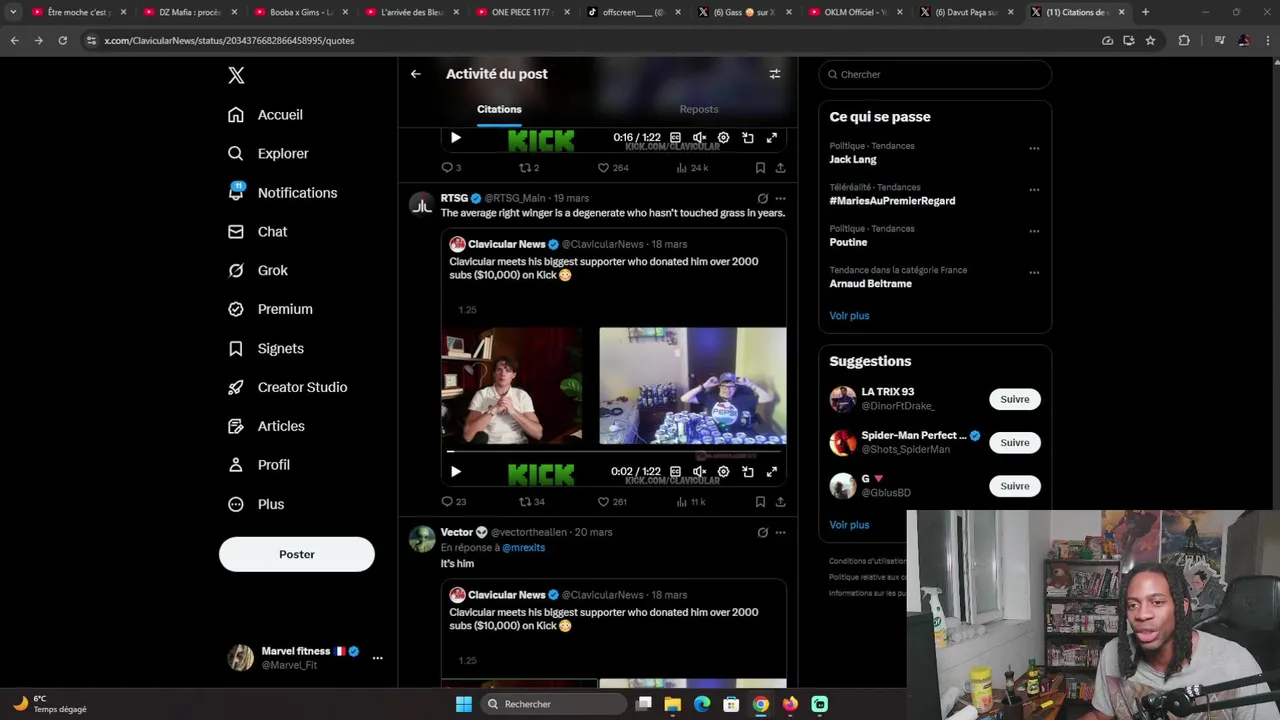Repost RTSG post with 34 reposts
The height and width of the screenshot is (720, 1280).
[531, 502]
